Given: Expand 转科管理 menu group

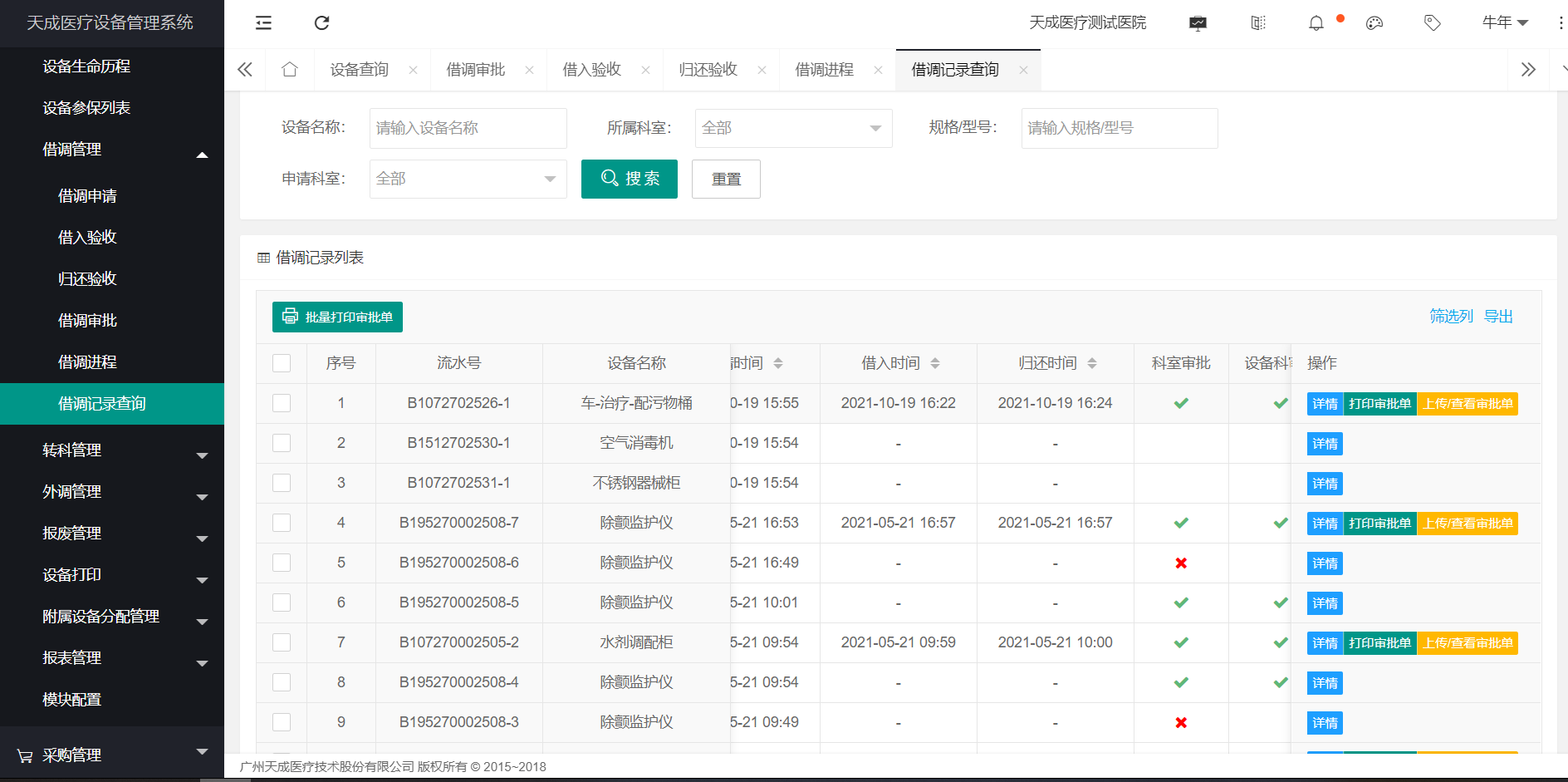Looking at the screenshot, I should (x=112, y=450).
